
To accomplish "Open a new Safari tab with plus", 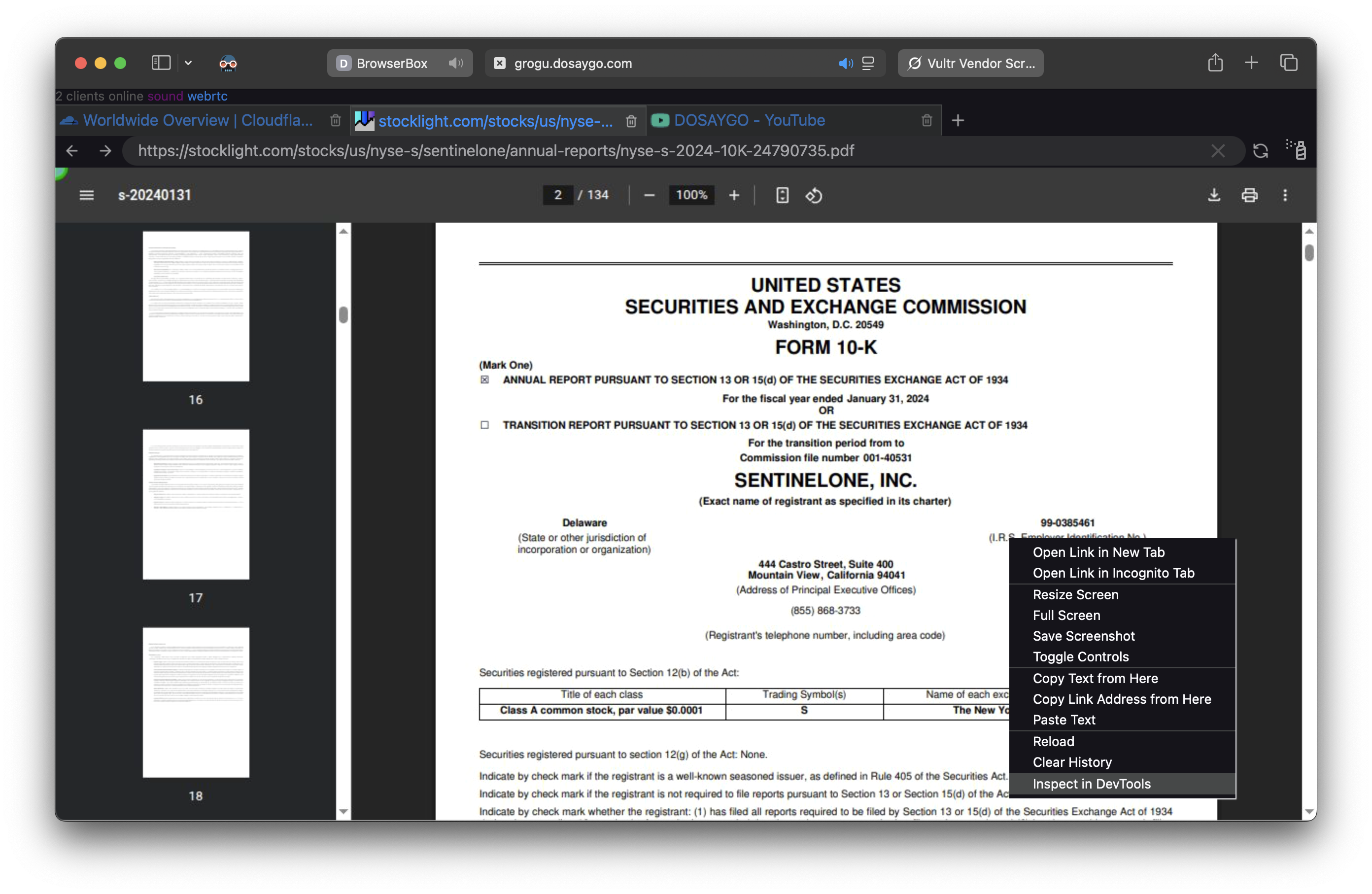I will click(x=1252, y=63).
